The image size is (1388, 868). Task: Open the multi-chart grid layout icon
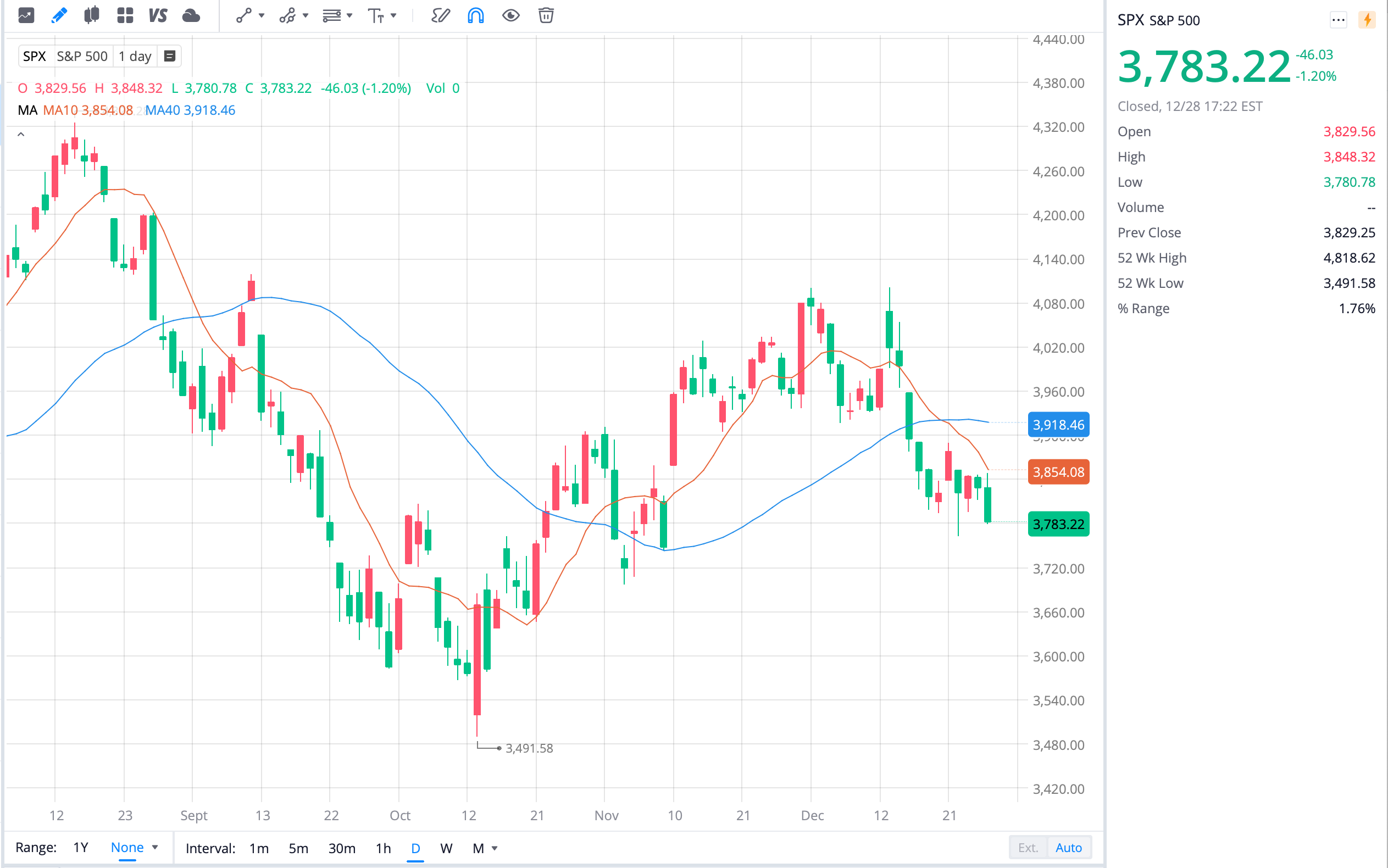click(125, 15)
